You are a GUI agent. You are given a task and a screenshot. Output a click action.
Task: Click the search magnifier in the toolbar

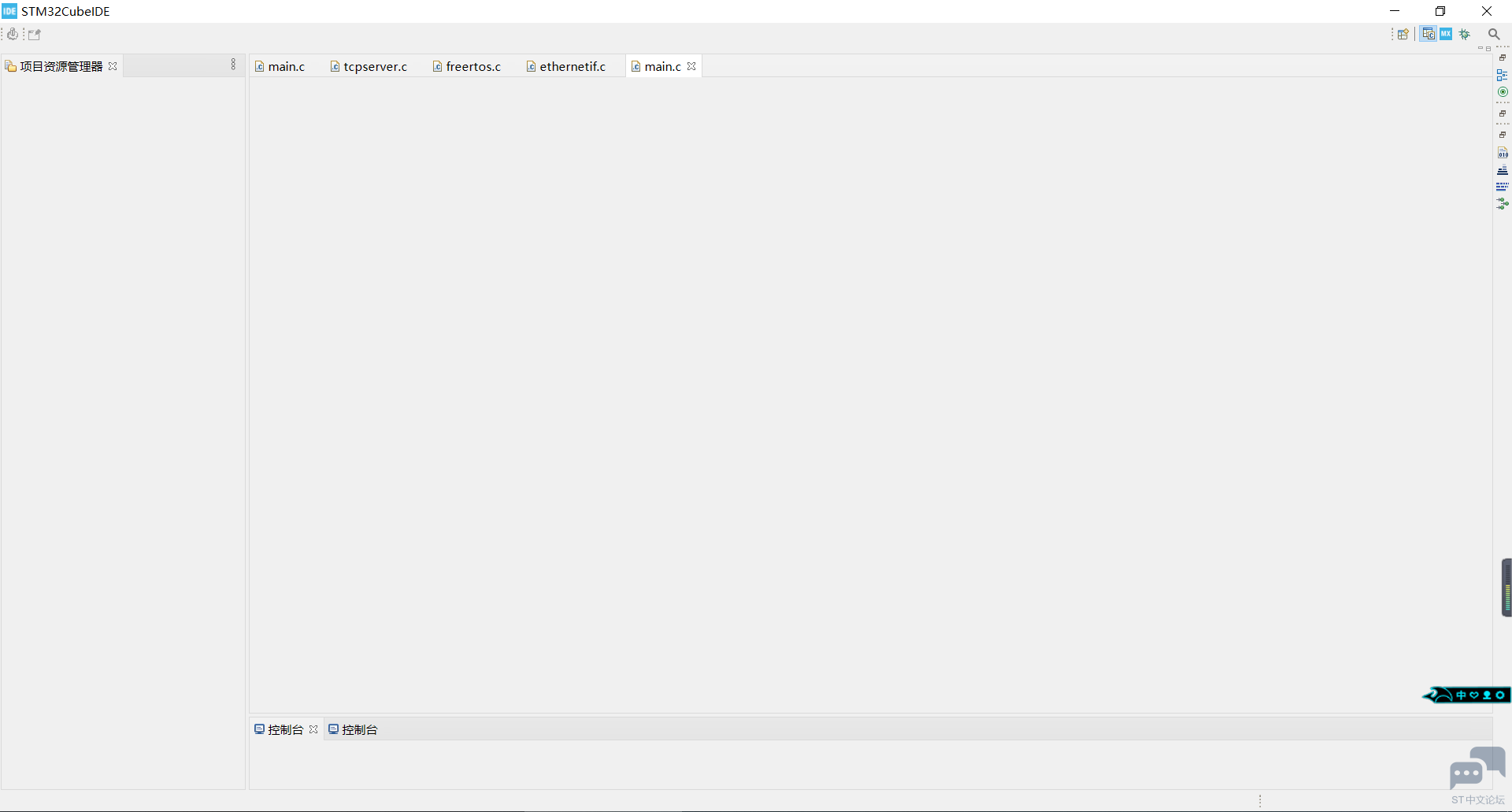[1493, 34]
